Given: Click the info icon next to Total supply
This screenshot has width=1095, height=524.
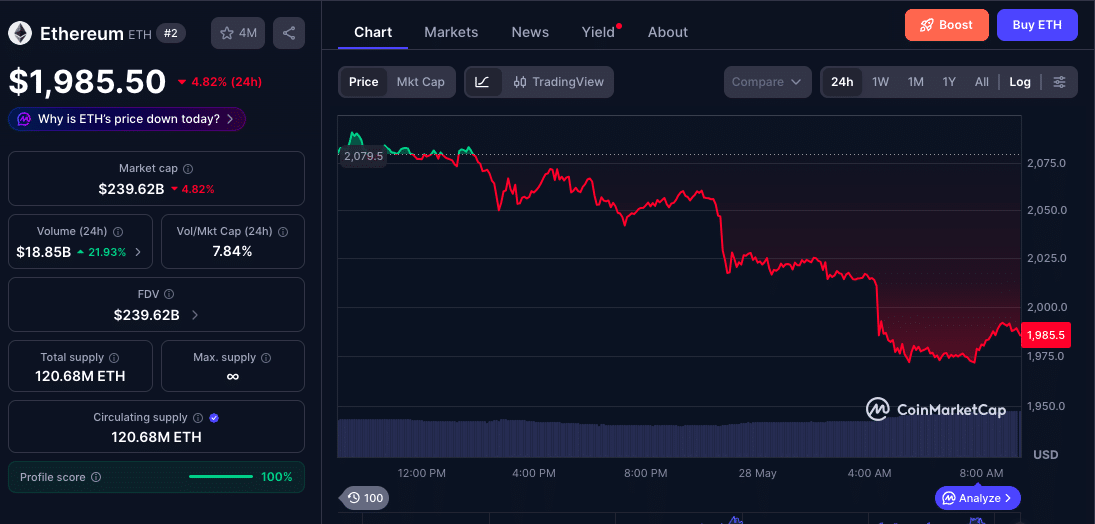Looking at the screenshot, I should coord(115,357).
